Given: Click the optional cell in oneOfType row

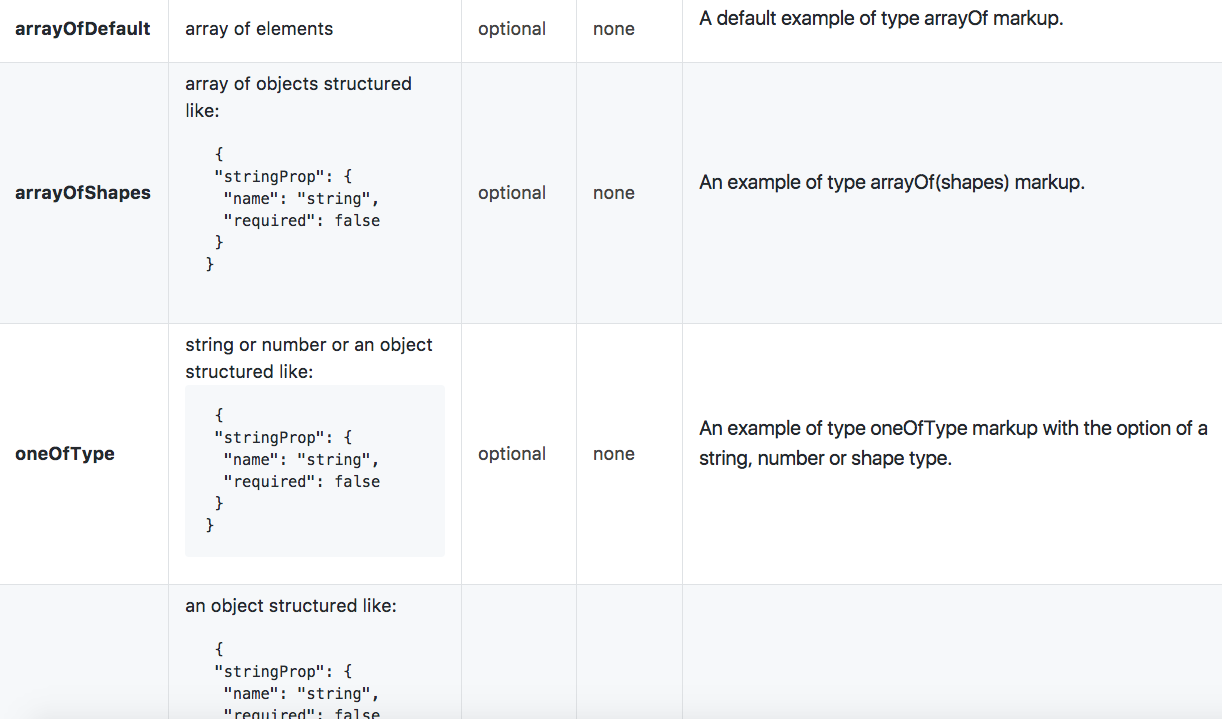Looking at the screenshot, I should [512, 454].
